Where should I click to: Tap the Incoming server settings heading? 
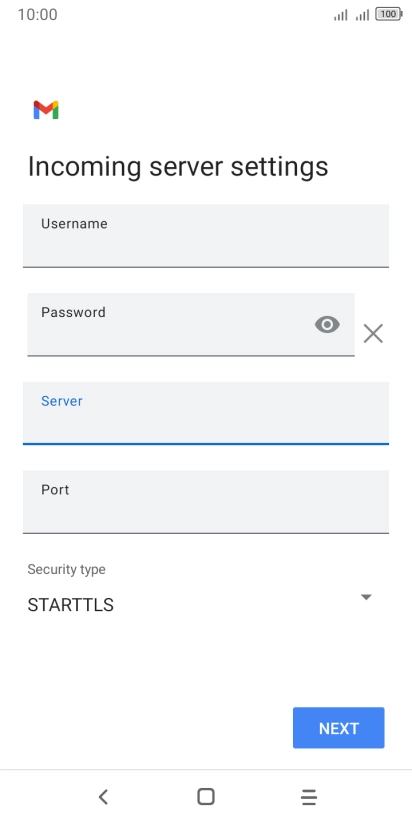[x=178, y=167]
